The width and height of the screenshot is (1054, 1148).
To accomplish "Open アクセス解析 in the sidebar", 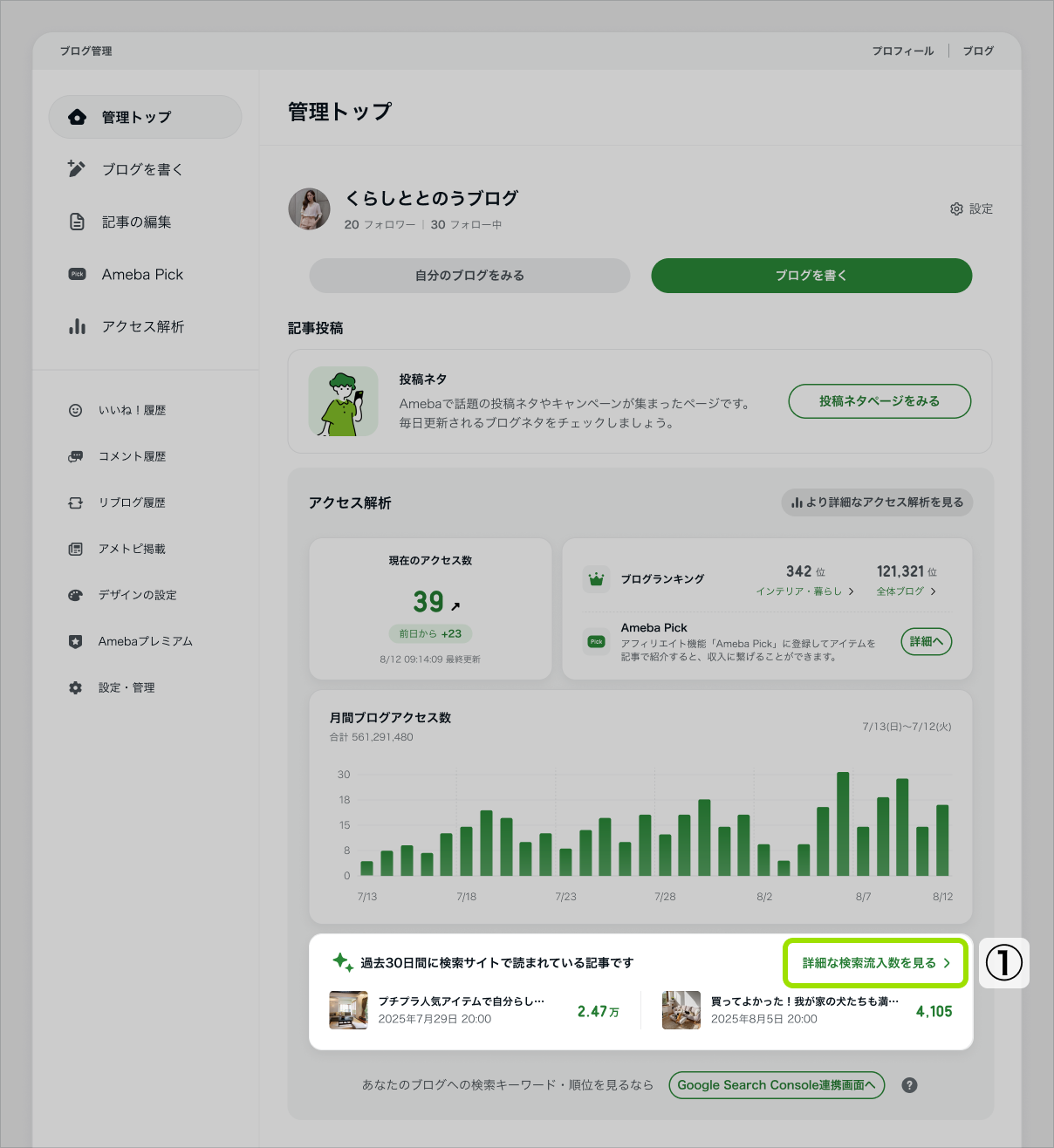I will 145,326.
